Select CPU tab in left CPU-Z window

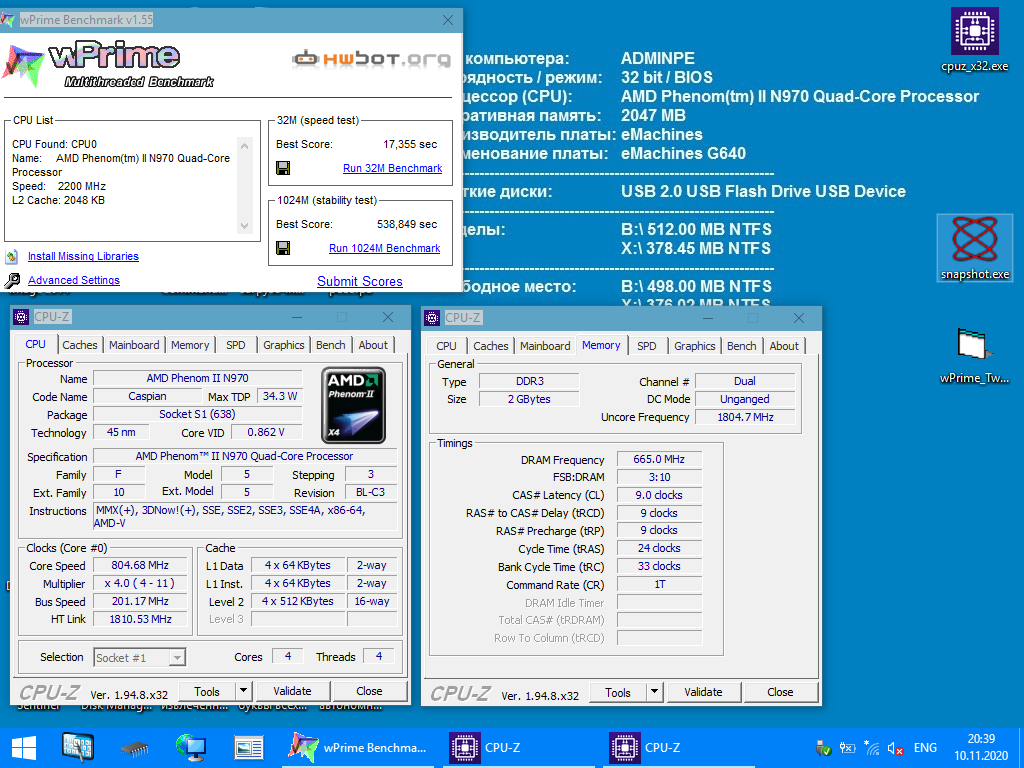pos(36,344)
